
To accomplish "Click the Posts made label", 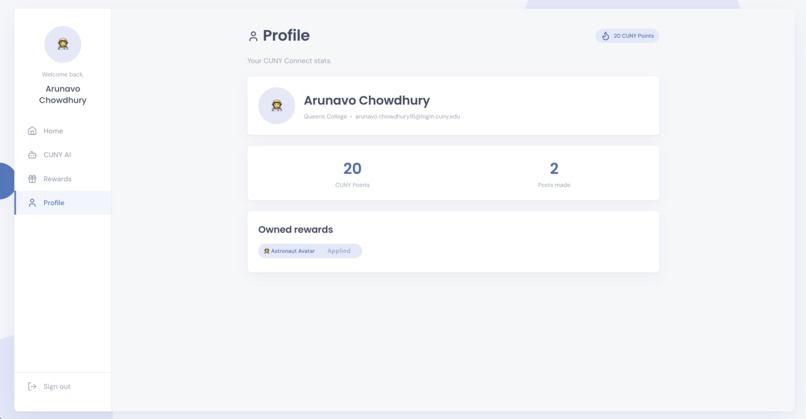I will click(554, 185).
